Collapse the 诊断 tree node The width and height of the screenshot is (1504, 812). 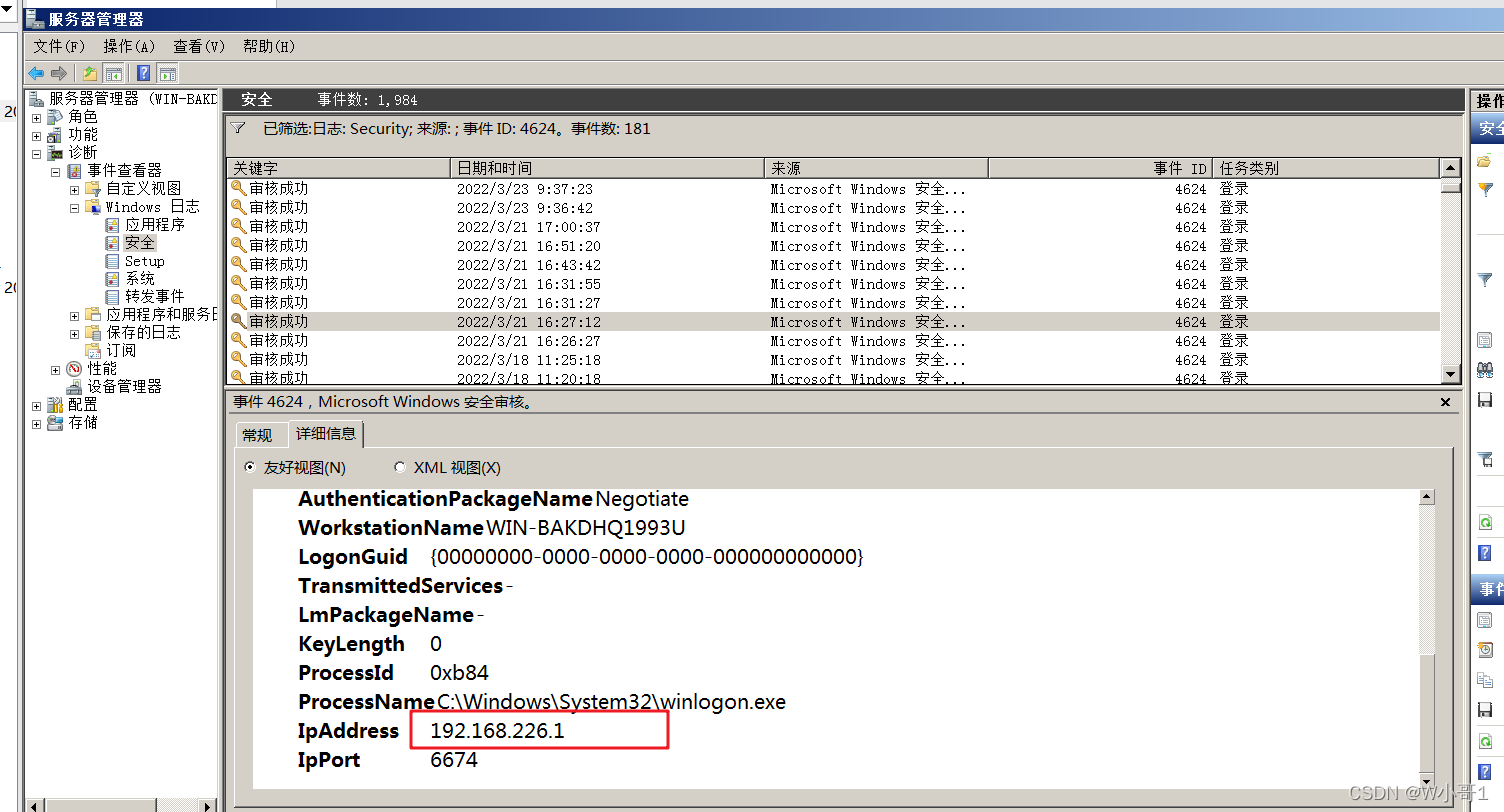pos(37,153)
